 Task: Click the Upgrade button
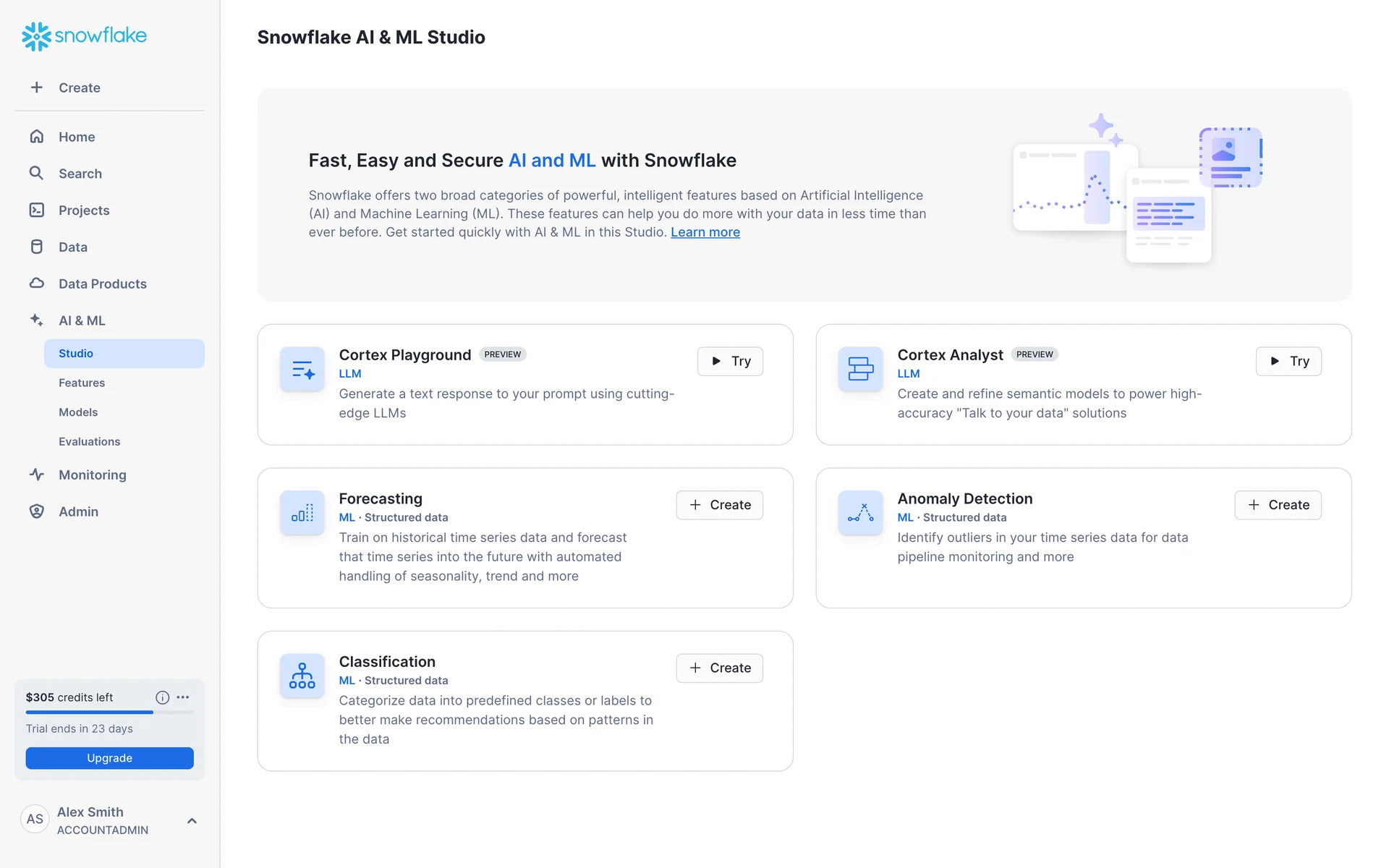[x=110, y=758]
